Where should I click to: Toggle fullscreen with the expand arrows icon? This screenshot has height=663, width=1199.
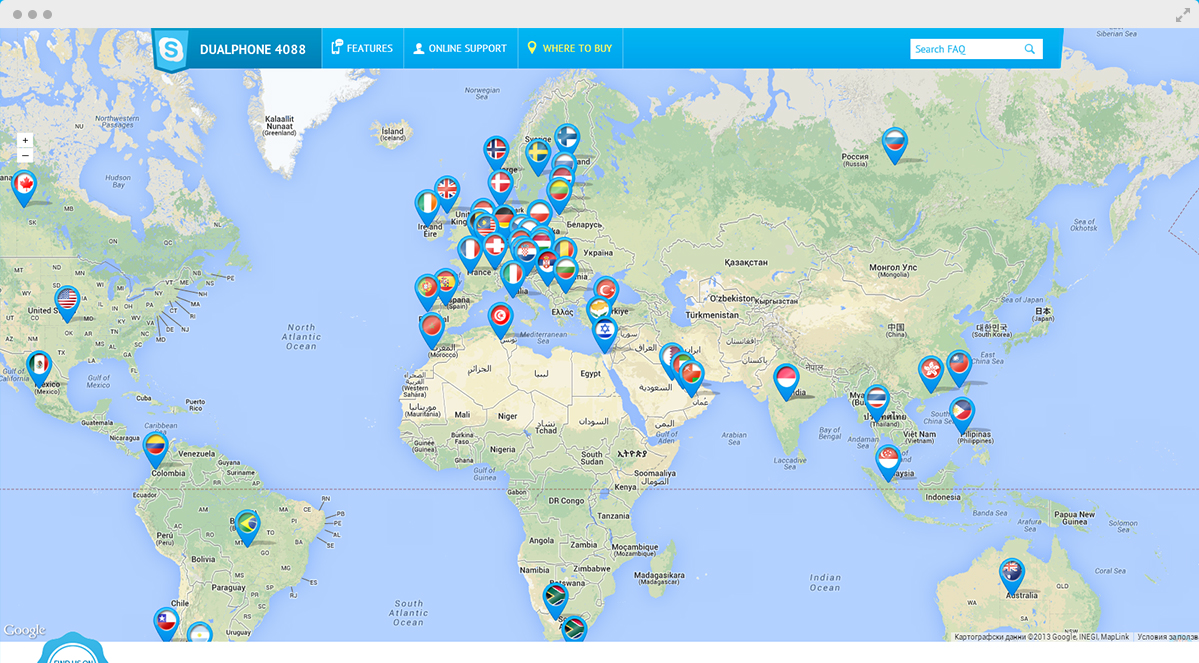click(1182, 15)
